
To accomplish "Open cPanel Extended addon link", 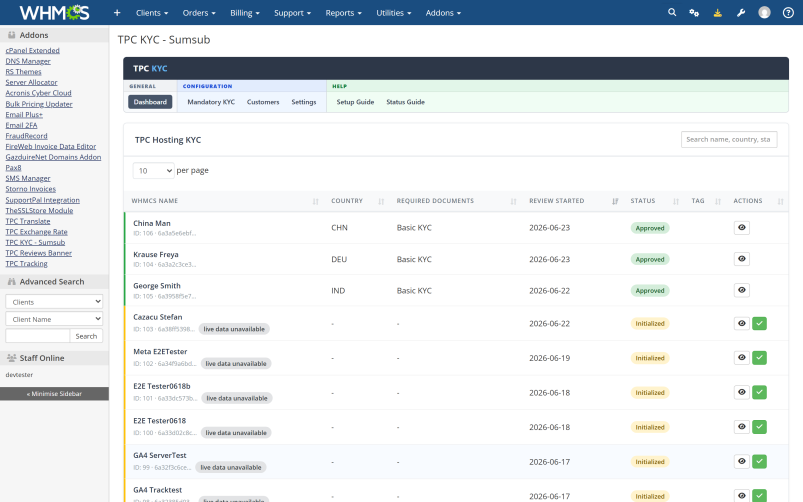I will click(x=33, y=50).
